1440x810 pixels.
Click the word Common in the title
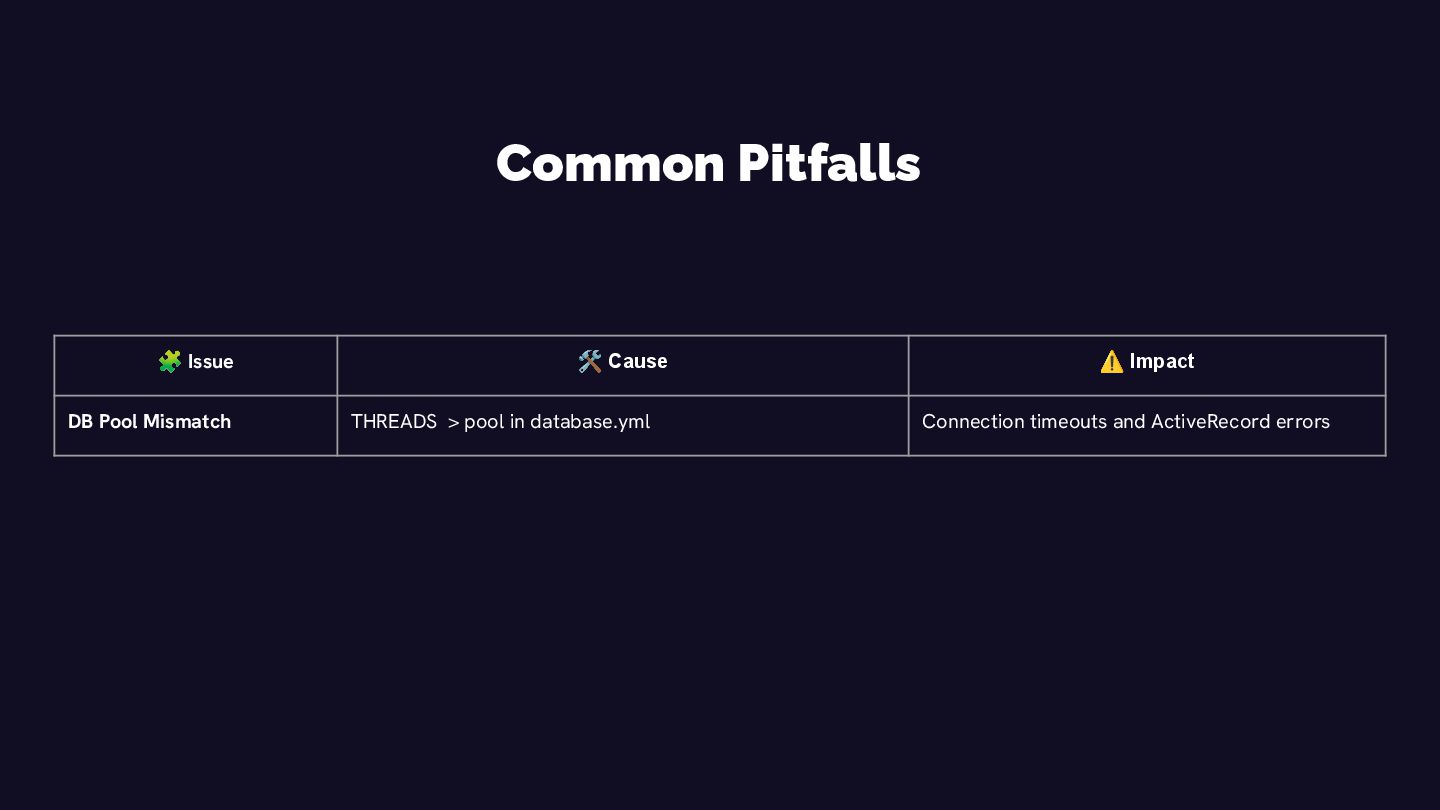pyautogui.click(x=610, y=163)
